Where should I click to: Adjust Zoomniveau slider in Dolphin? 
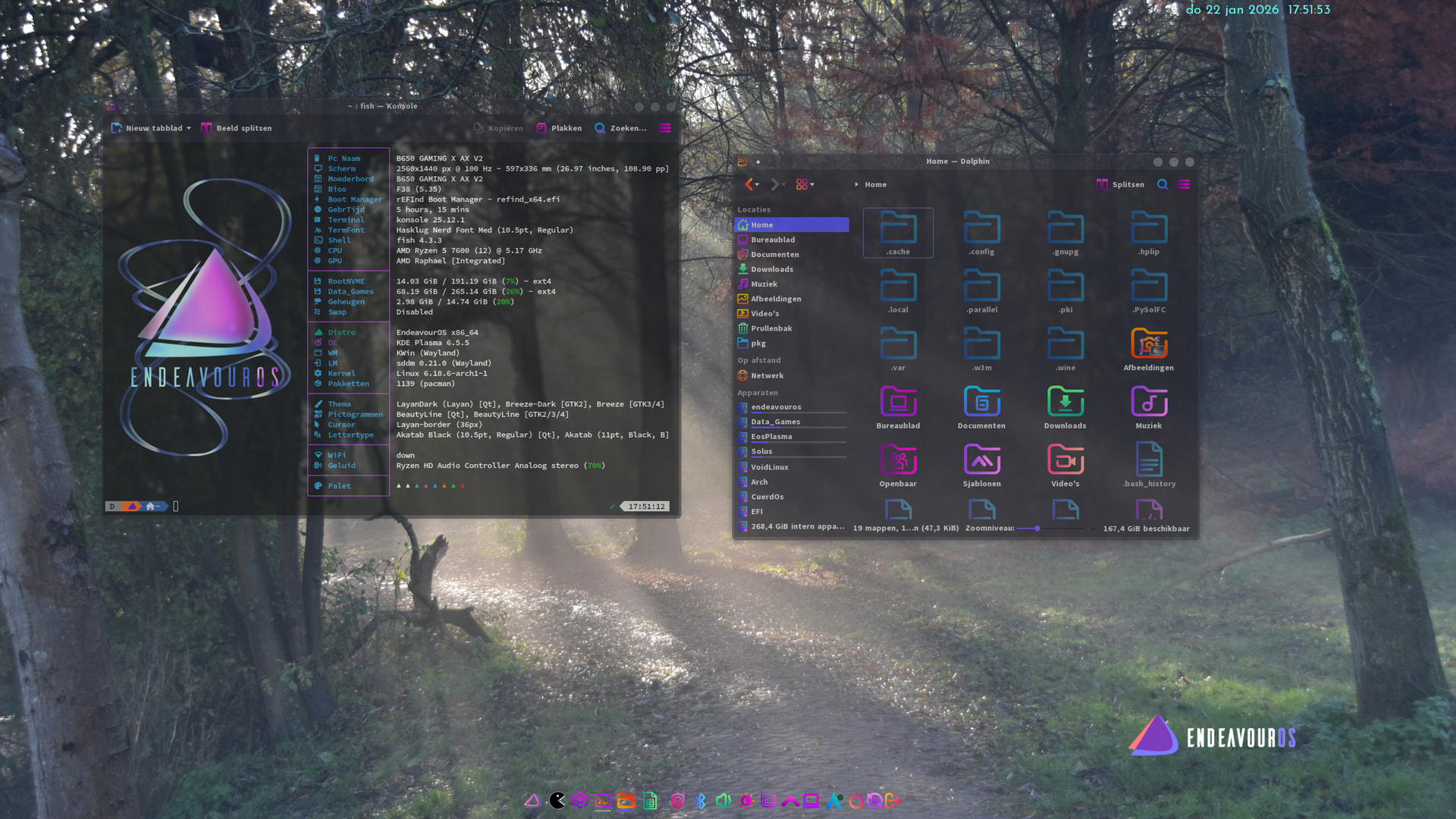coord(1037,529)
